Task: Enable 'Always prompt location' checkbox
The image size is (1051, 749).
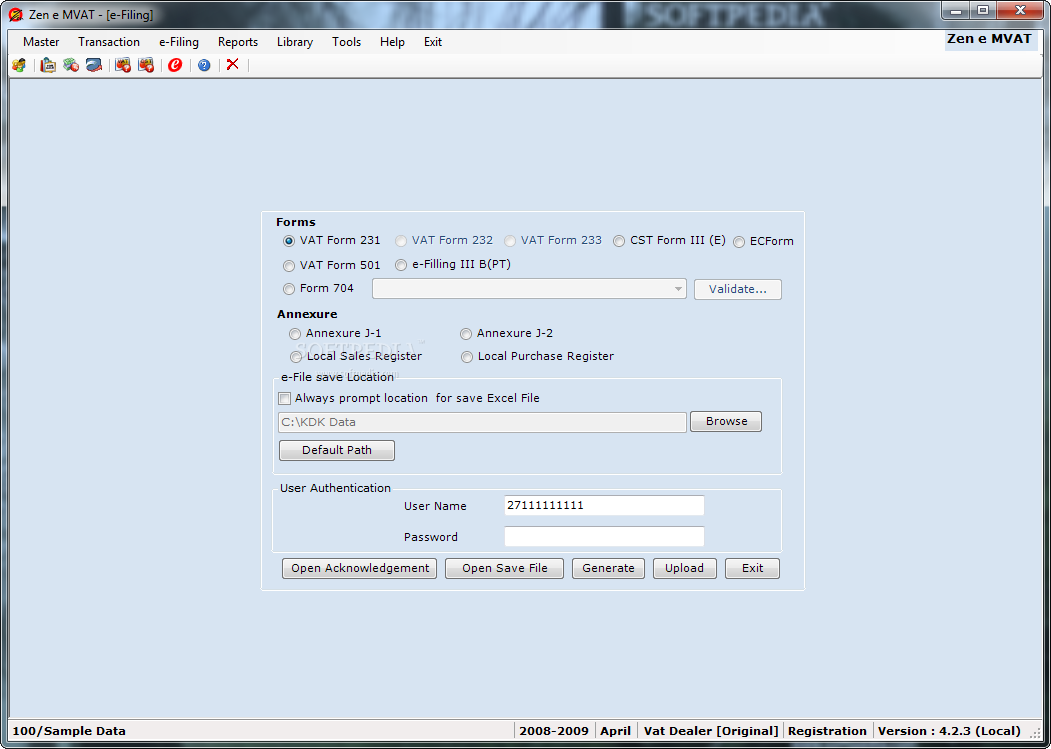Action: click(285, 399)
